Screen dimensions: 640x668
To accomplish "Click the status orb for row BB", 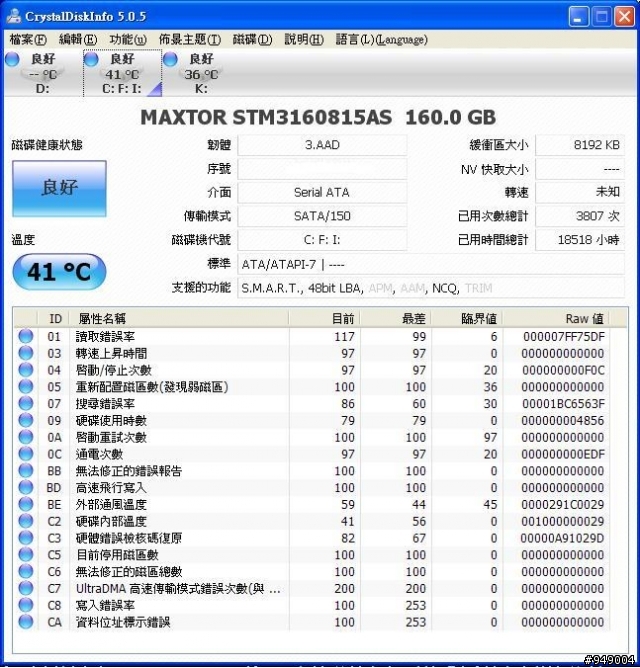I will tap(26, 470).
